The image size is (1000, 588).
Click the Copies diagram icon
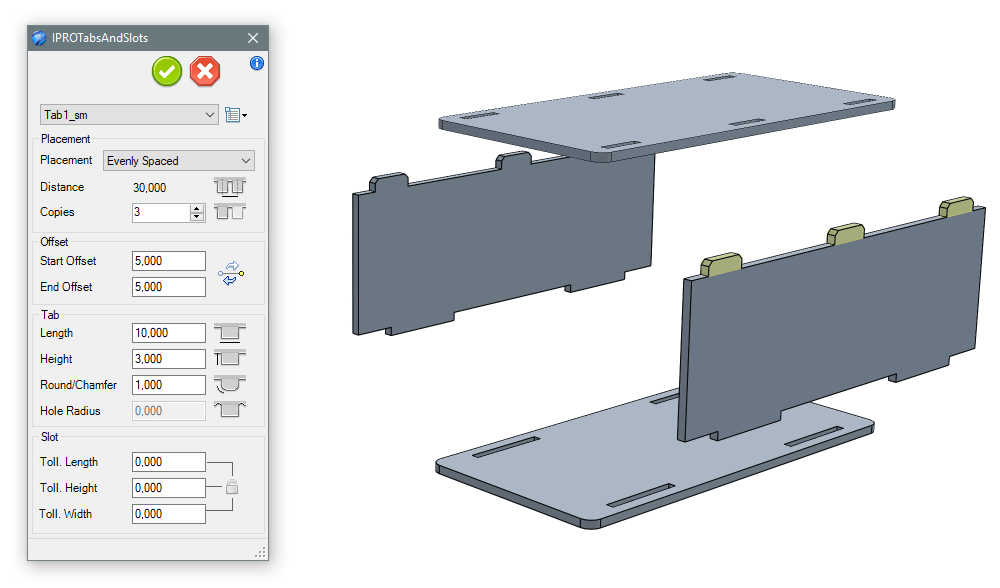click(230, 212)
